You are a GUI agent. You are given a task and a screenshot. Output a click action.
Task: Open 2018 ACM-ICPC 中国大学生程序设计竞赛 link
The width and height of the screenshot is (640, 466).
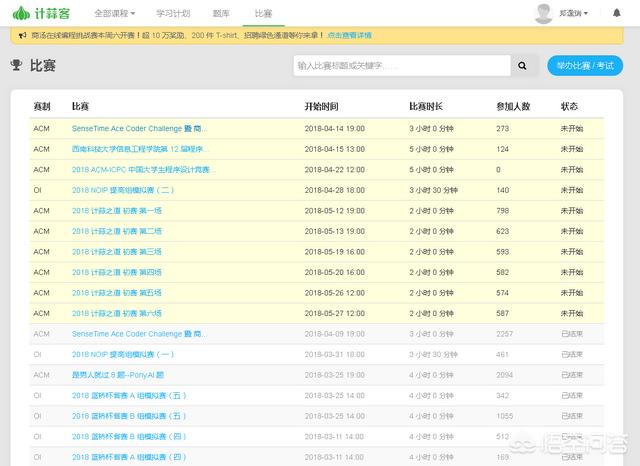tap(141, 170)
